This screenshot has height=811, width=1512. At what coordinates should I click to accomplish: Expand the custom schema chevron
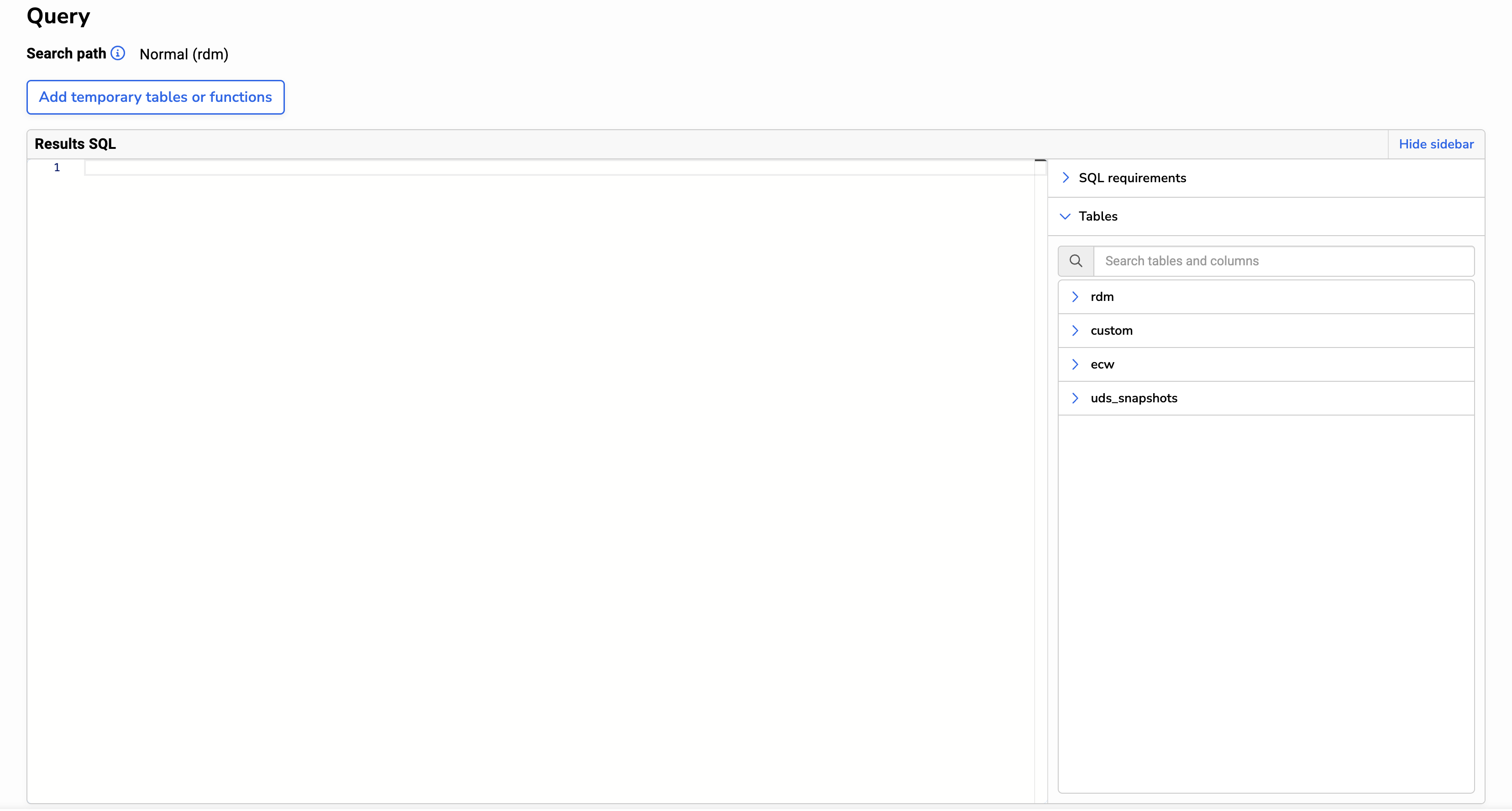pos(1075,331)
